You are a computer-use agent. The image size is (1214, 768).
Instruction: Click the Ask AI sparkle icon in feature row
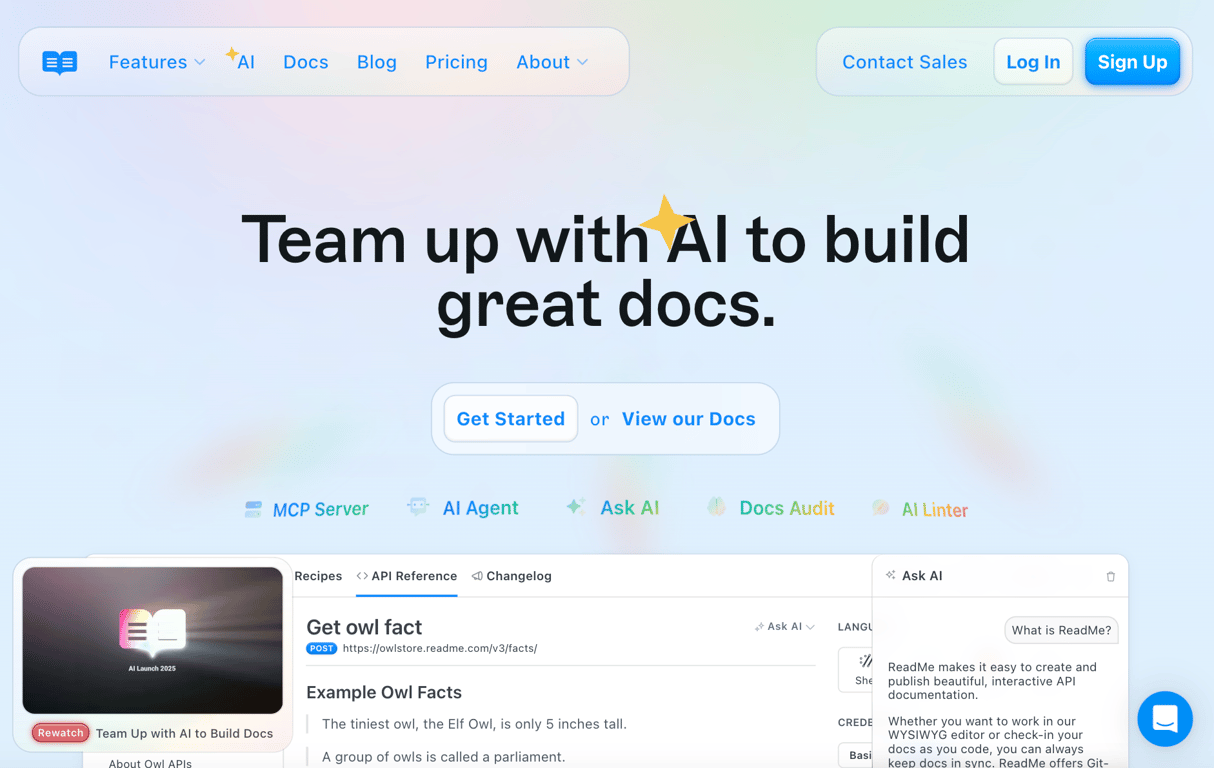(x=575, y=507)
